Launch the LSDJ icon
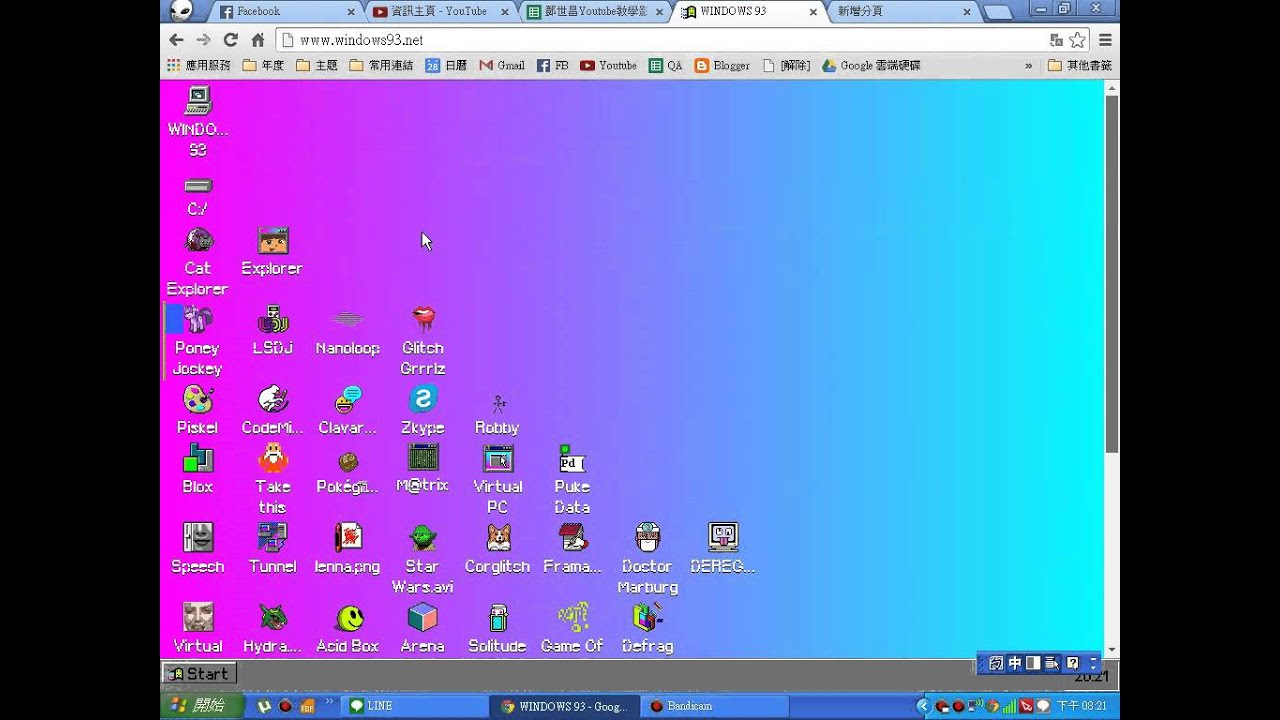Image resolution: width=1280 pixels, height=720 pixels. click(x=272, y=320)
